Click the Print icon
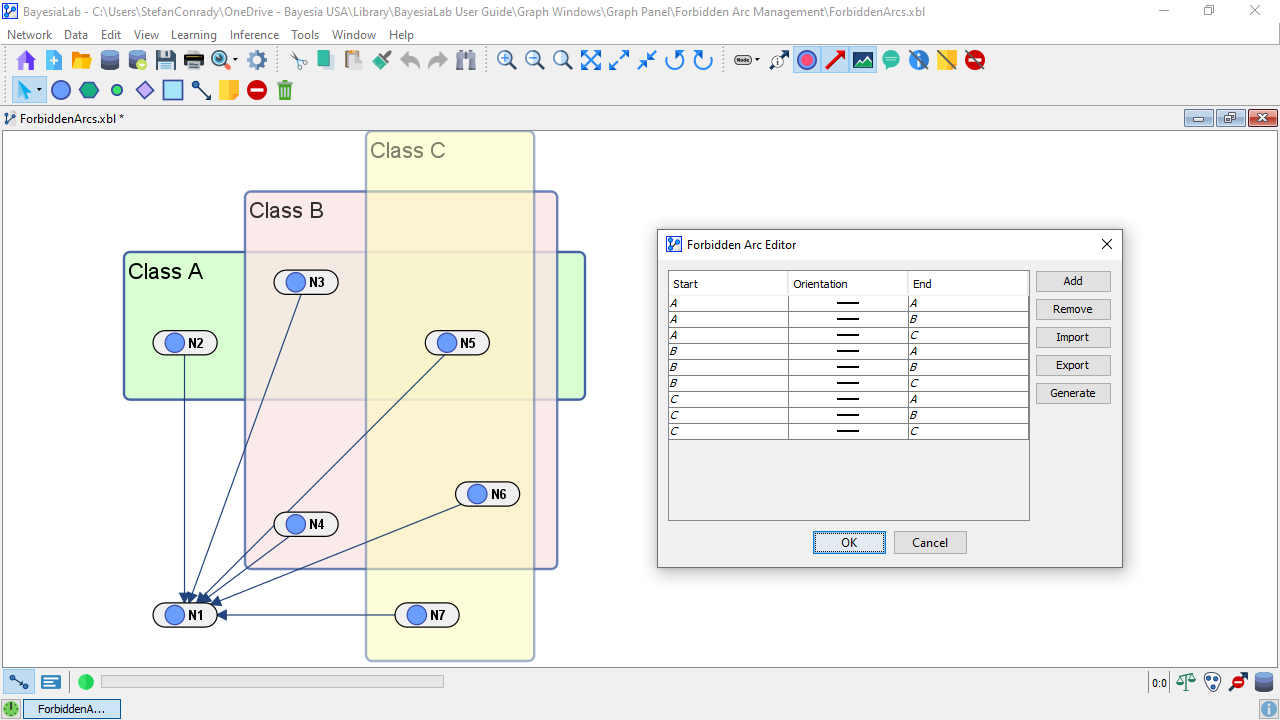The image size is (1280, 720). pos(194,60)
